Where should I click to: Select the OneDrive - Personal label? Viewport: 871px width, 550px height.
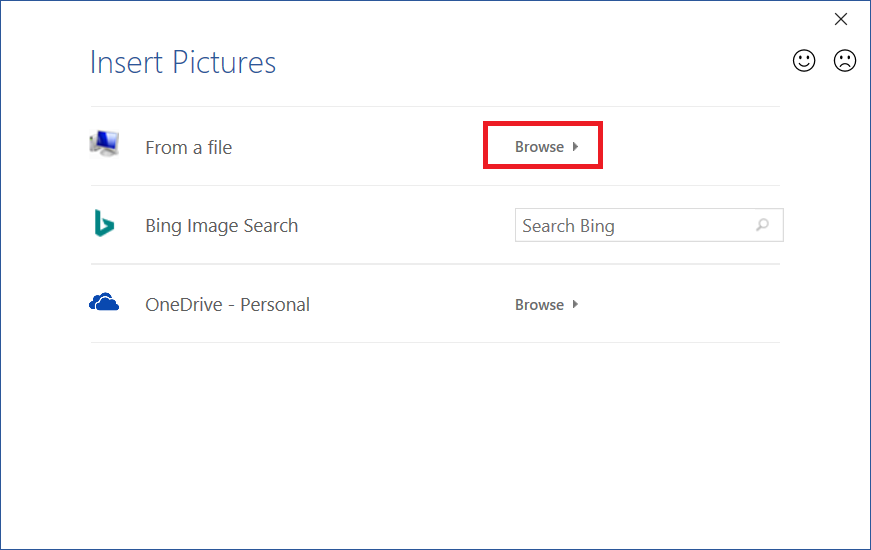pyautogui.click(x=227, y=305)
